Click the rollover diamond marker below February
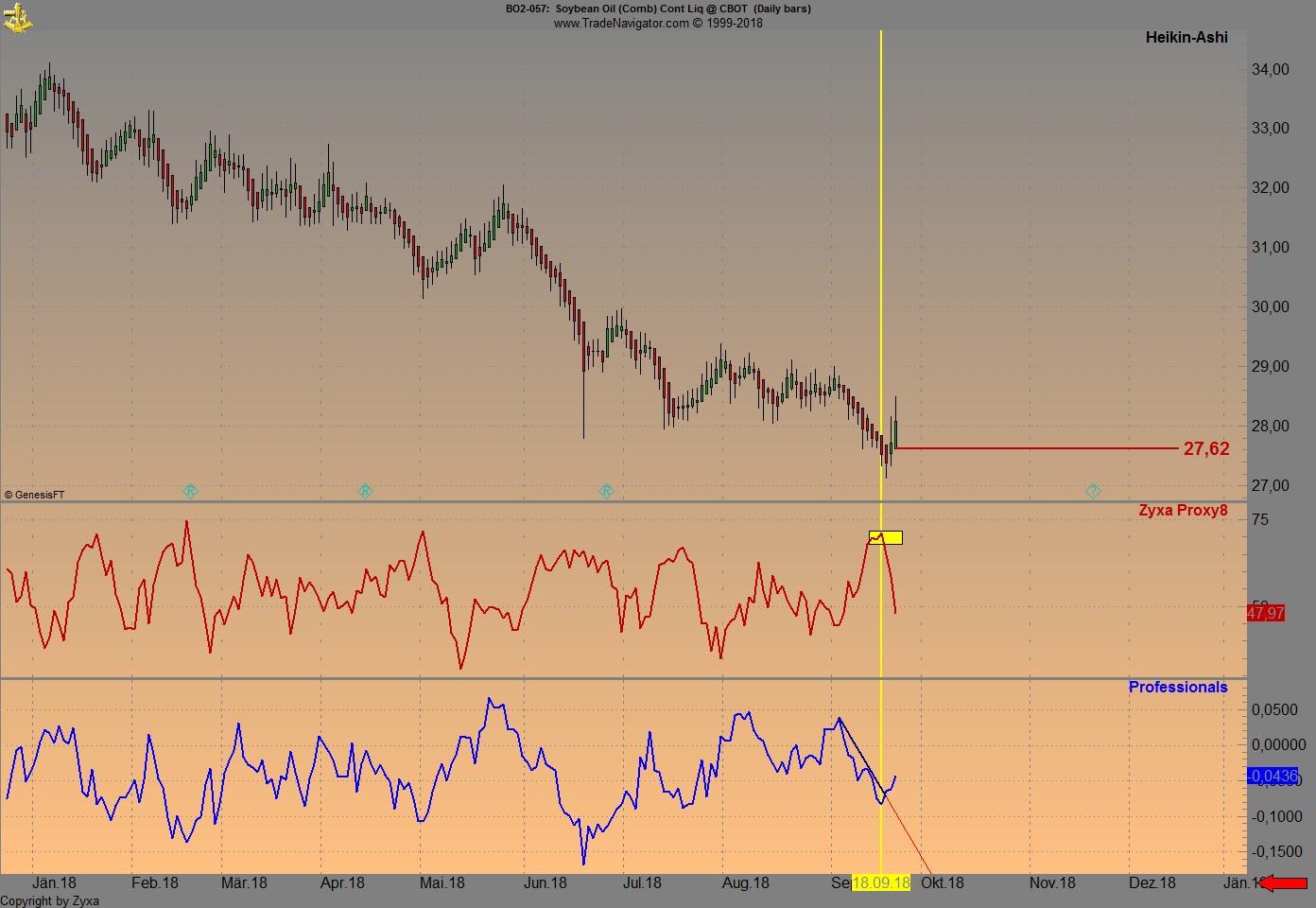Screen dimensions: 1316x908 190,491
